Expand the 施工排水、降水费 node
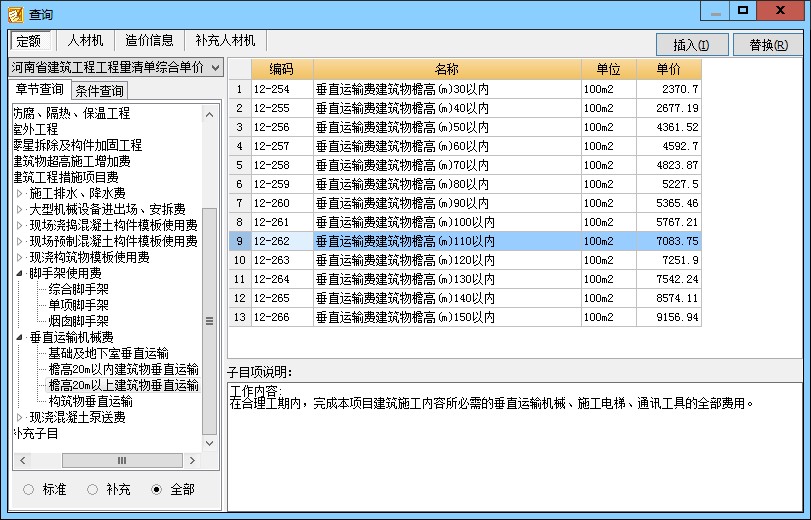The width and height of the screenshot is (811, 520). [20, 194]
